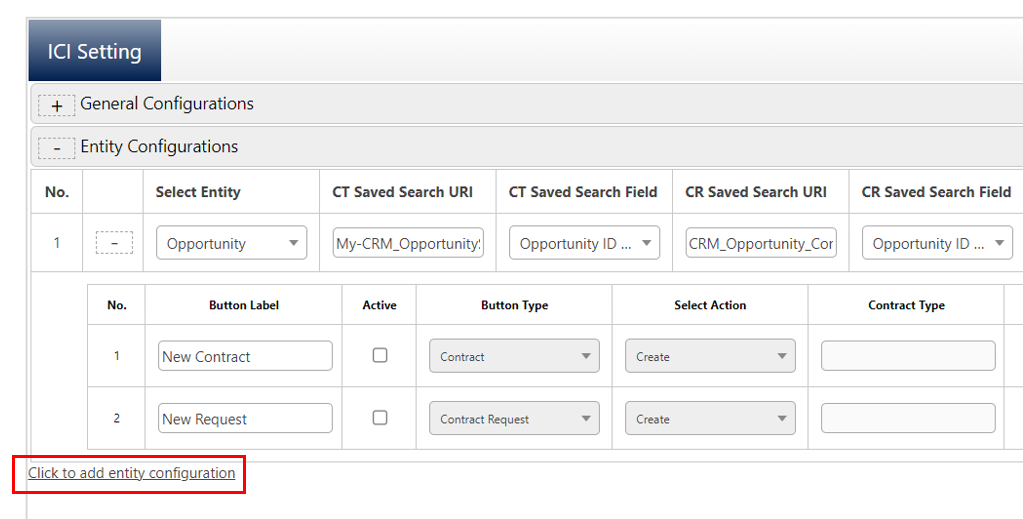The height and width of the screenshot is (519, 1023).
Task: Click Contract Type field in New Request row
Action: click(x=908, y=419)
